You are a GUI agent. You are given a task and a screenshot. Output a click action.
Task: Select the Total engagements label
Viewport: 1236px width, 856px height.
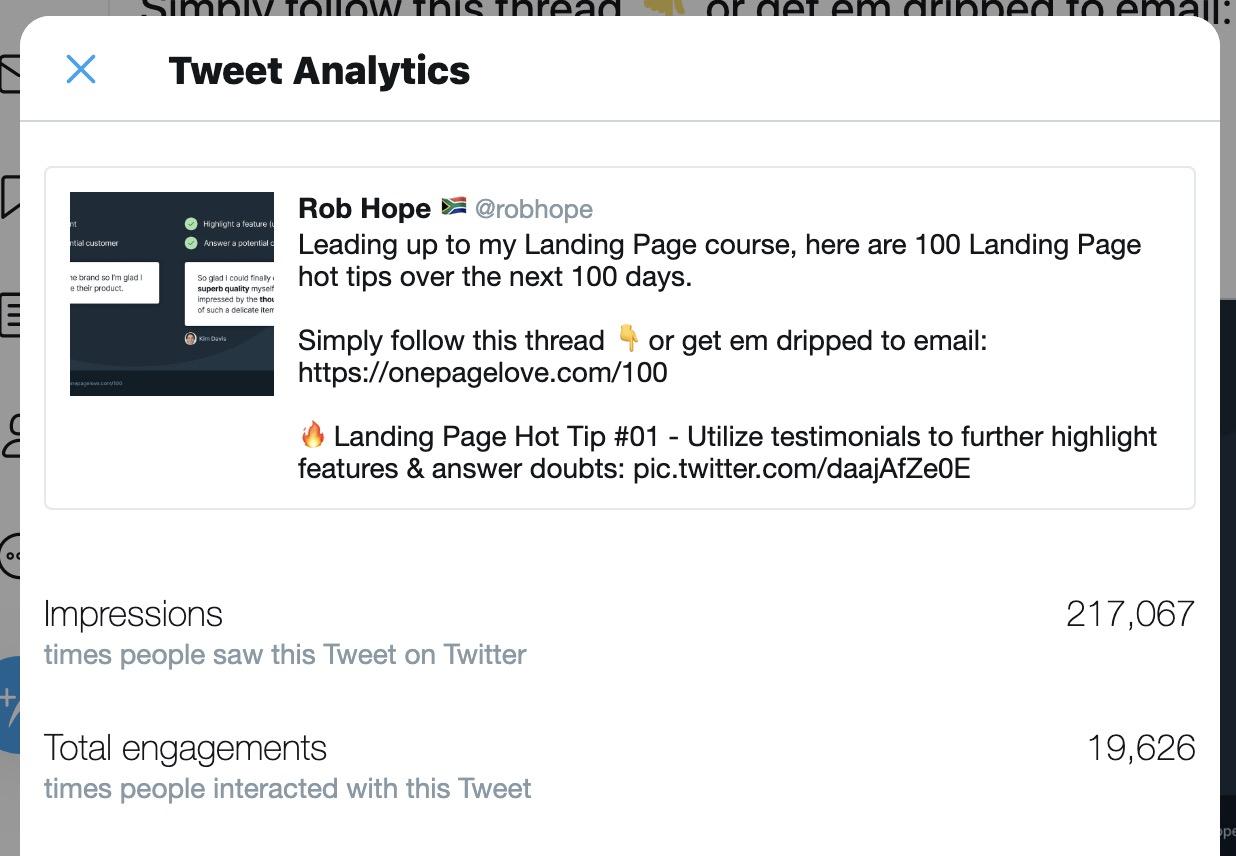click(185, 748)
